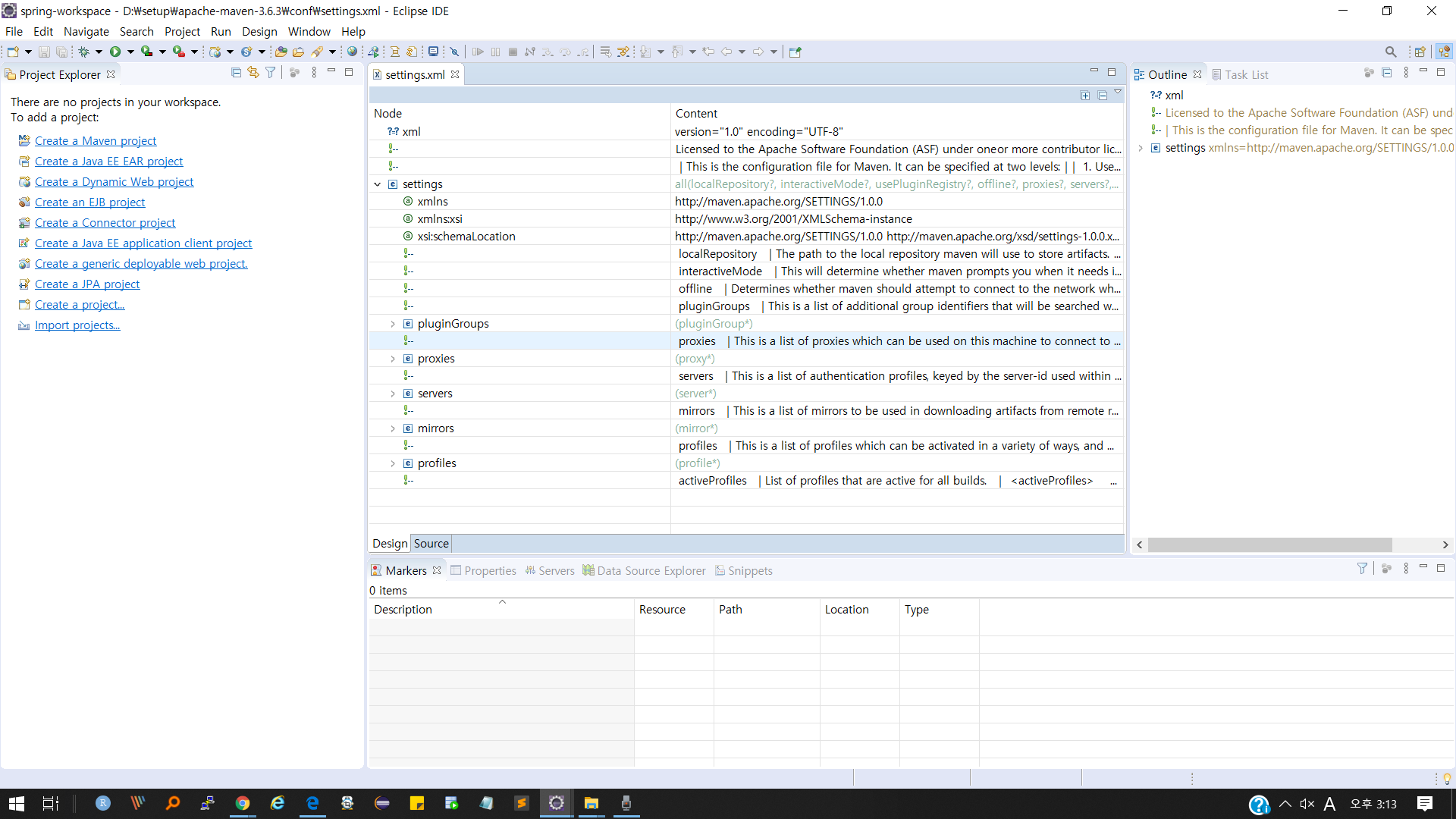Open the Design menu
Screen dimensions: 1456x819
coord(259,31)
